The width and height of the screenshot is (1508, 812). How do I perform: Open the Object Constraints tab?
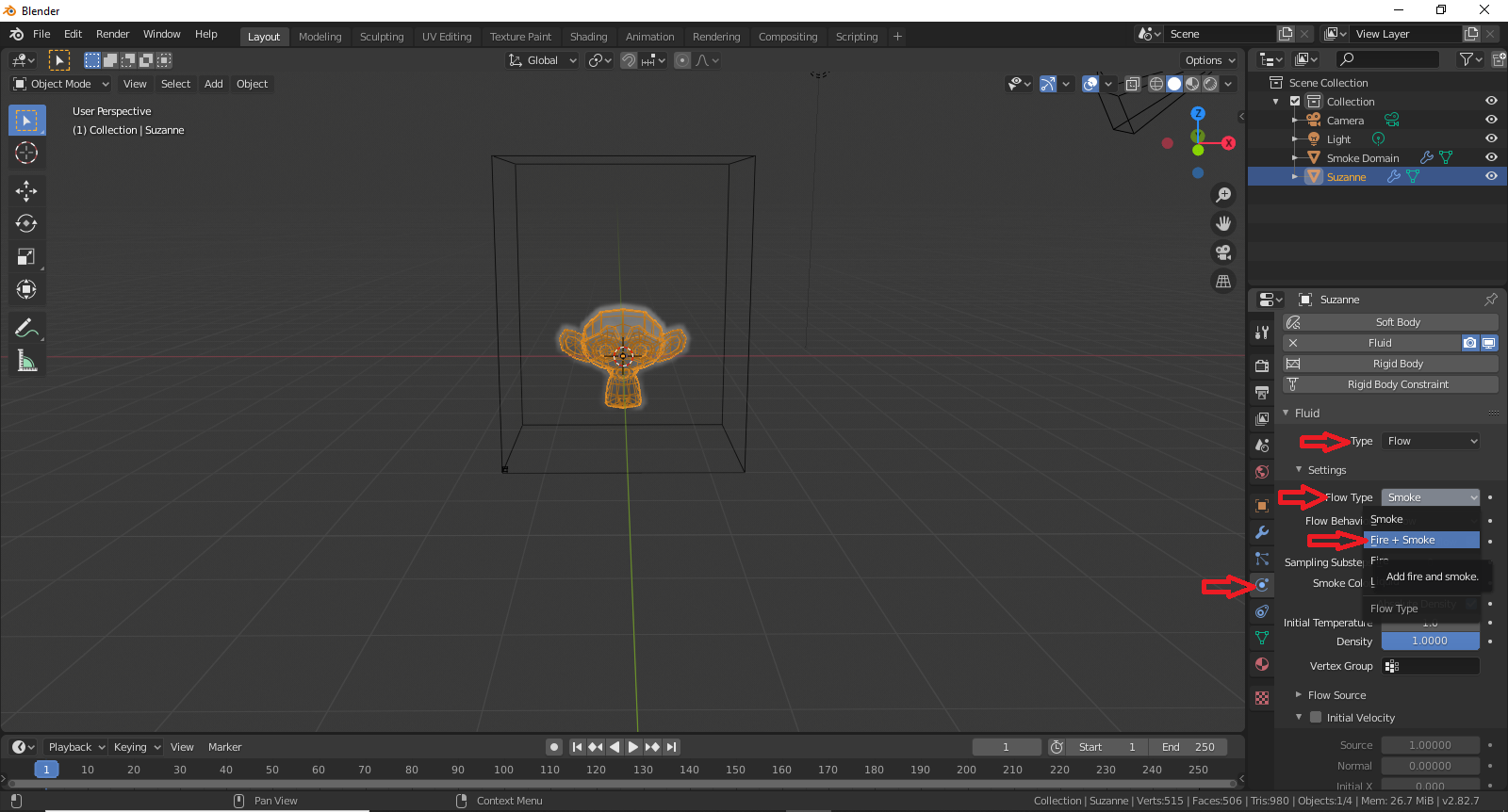pyautogui.click(x=1262, y=611)
